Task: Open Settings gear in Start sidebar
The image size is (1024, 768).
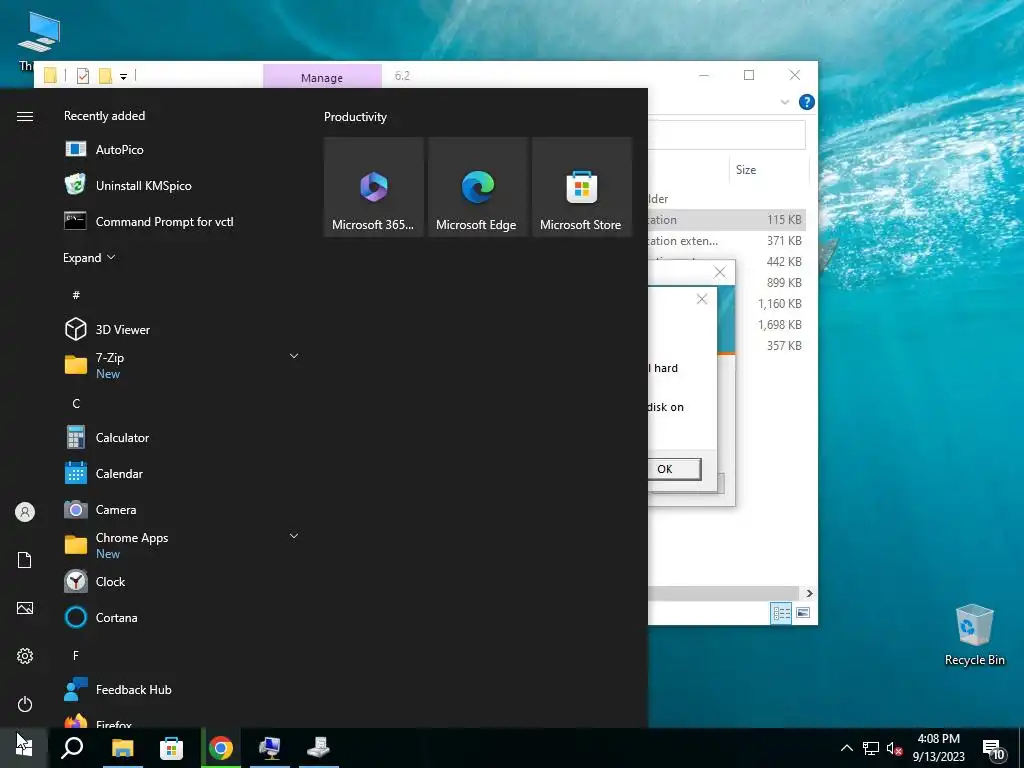Action: coord(25,656)
